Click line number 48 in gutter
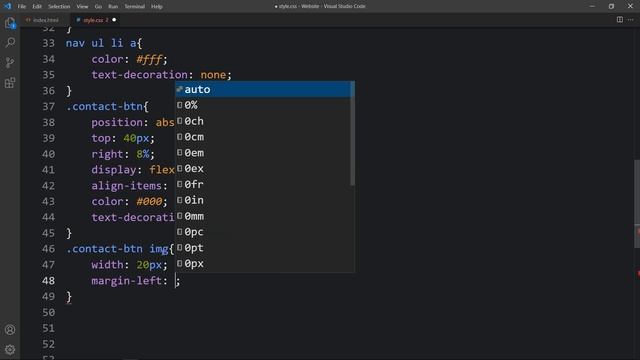This screenshot has width=640, height=360. pyautogui.click(x=48, y=281)
